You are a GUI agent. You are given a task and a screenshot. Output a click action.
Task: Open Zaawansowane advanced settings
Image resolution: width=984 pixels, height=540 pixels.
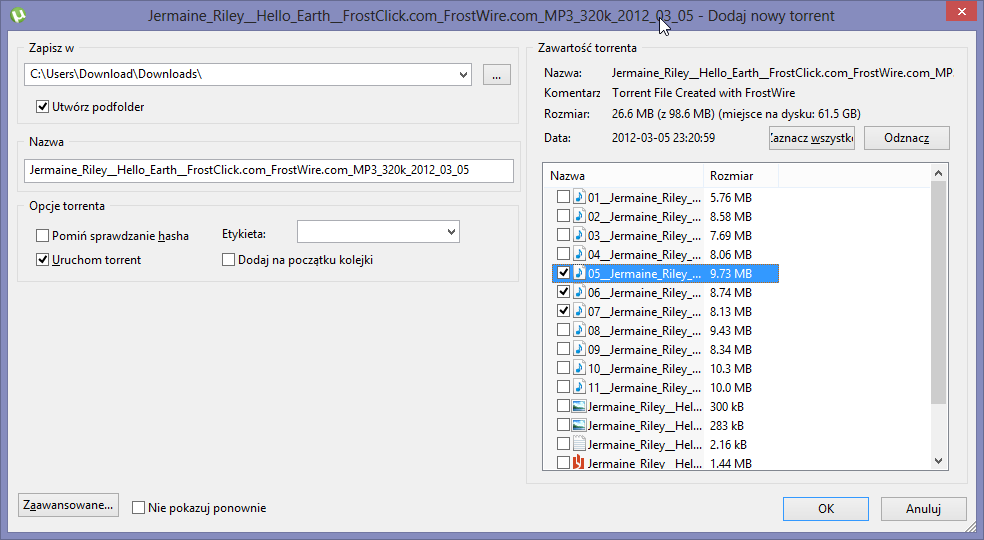pos(68,505)
